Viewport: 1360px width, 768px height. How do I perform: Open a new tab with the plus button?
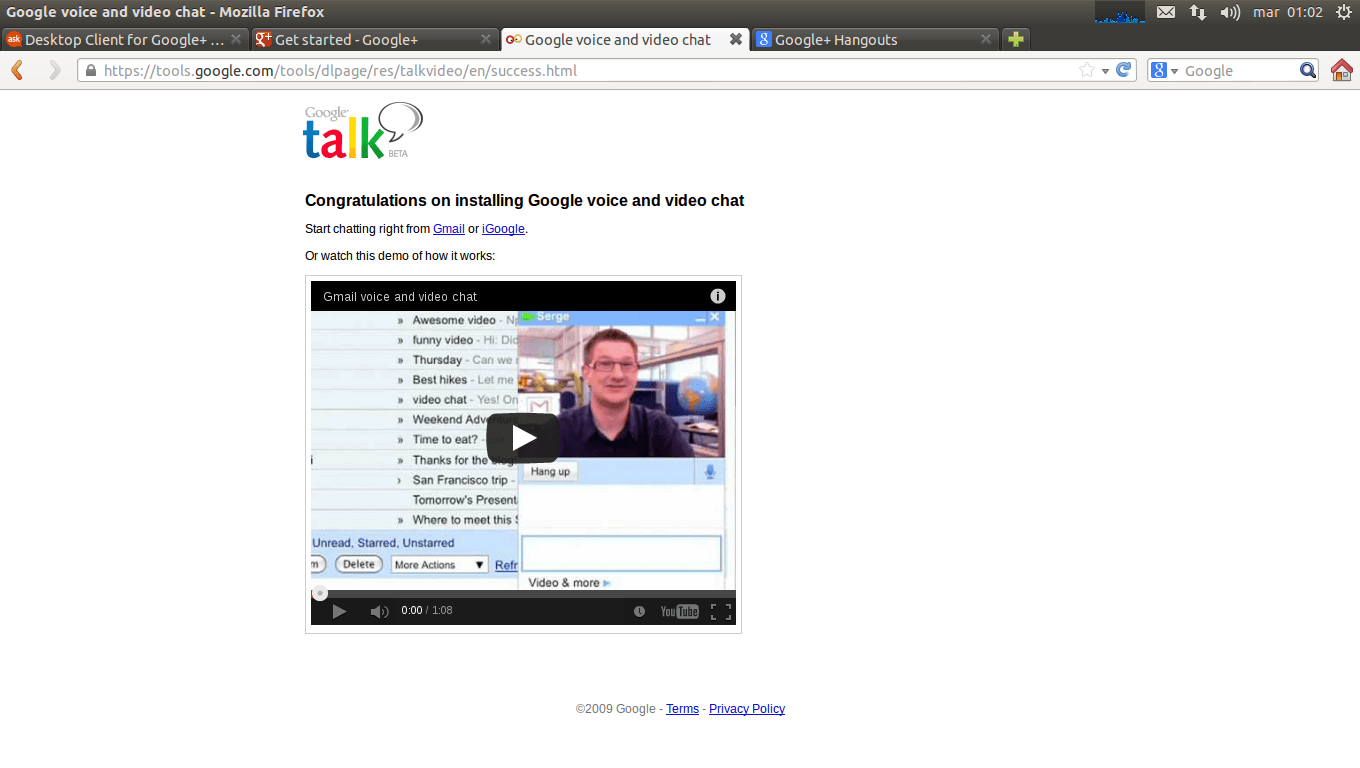[1016, 40]
